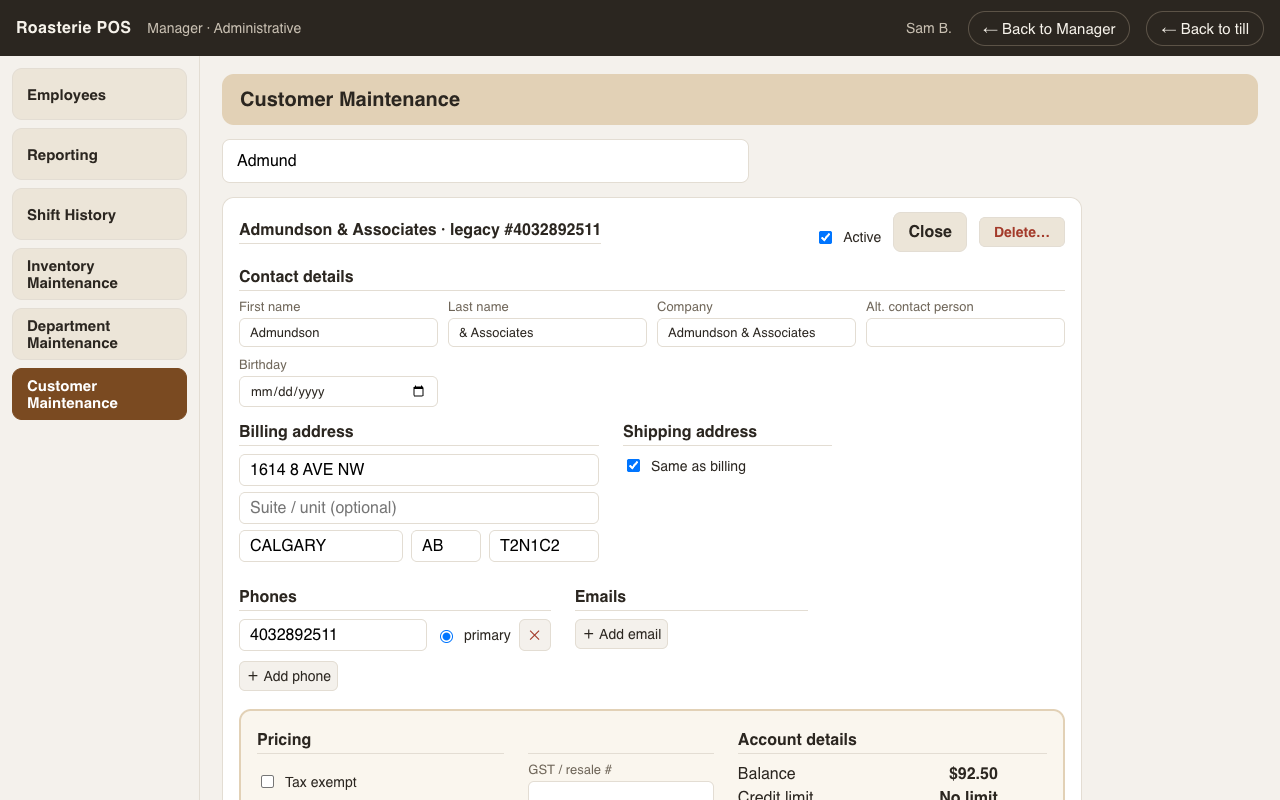Click the Roasterie POS title
The image size is (1280, 800).
(73, 28)
